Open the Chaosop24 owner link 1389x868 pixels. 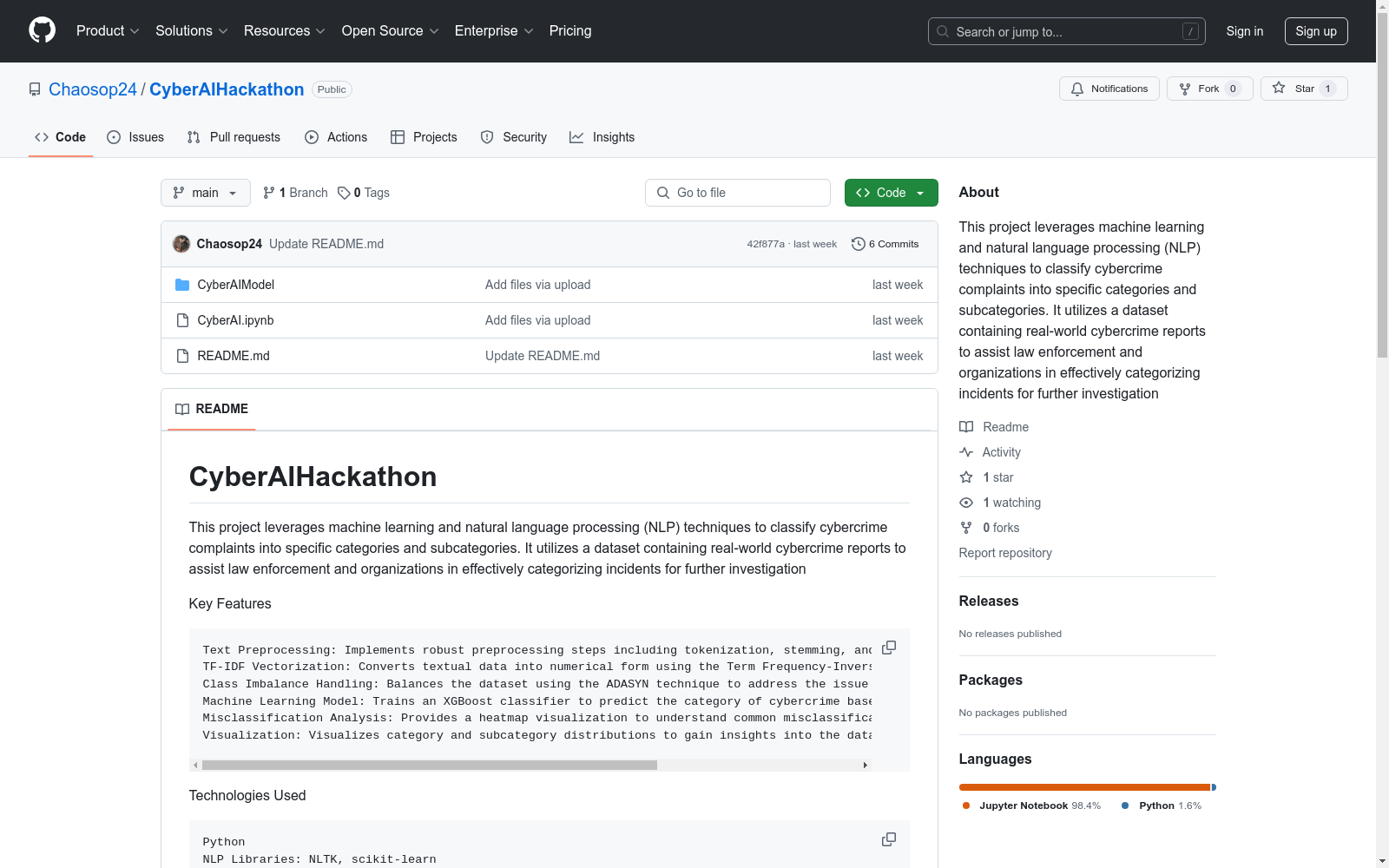coord(93,89)
